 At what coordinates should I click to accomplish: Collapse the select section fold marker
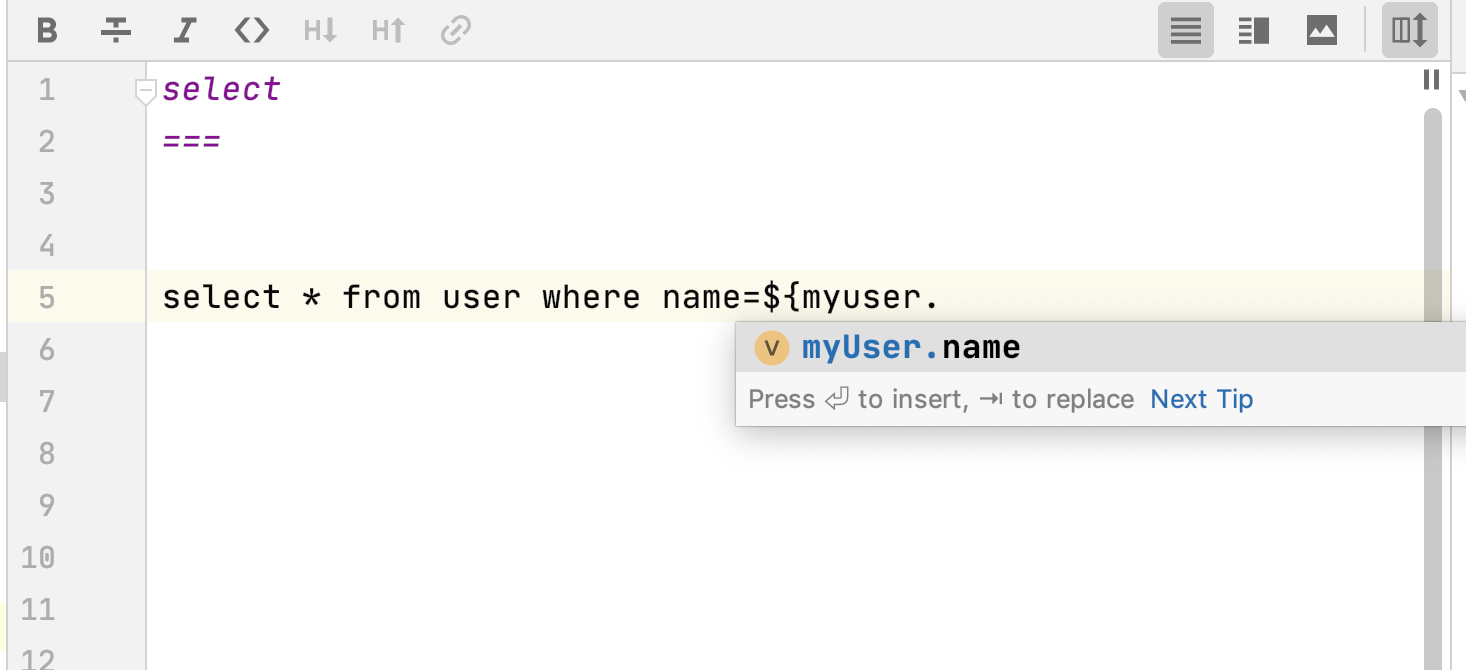146,92
